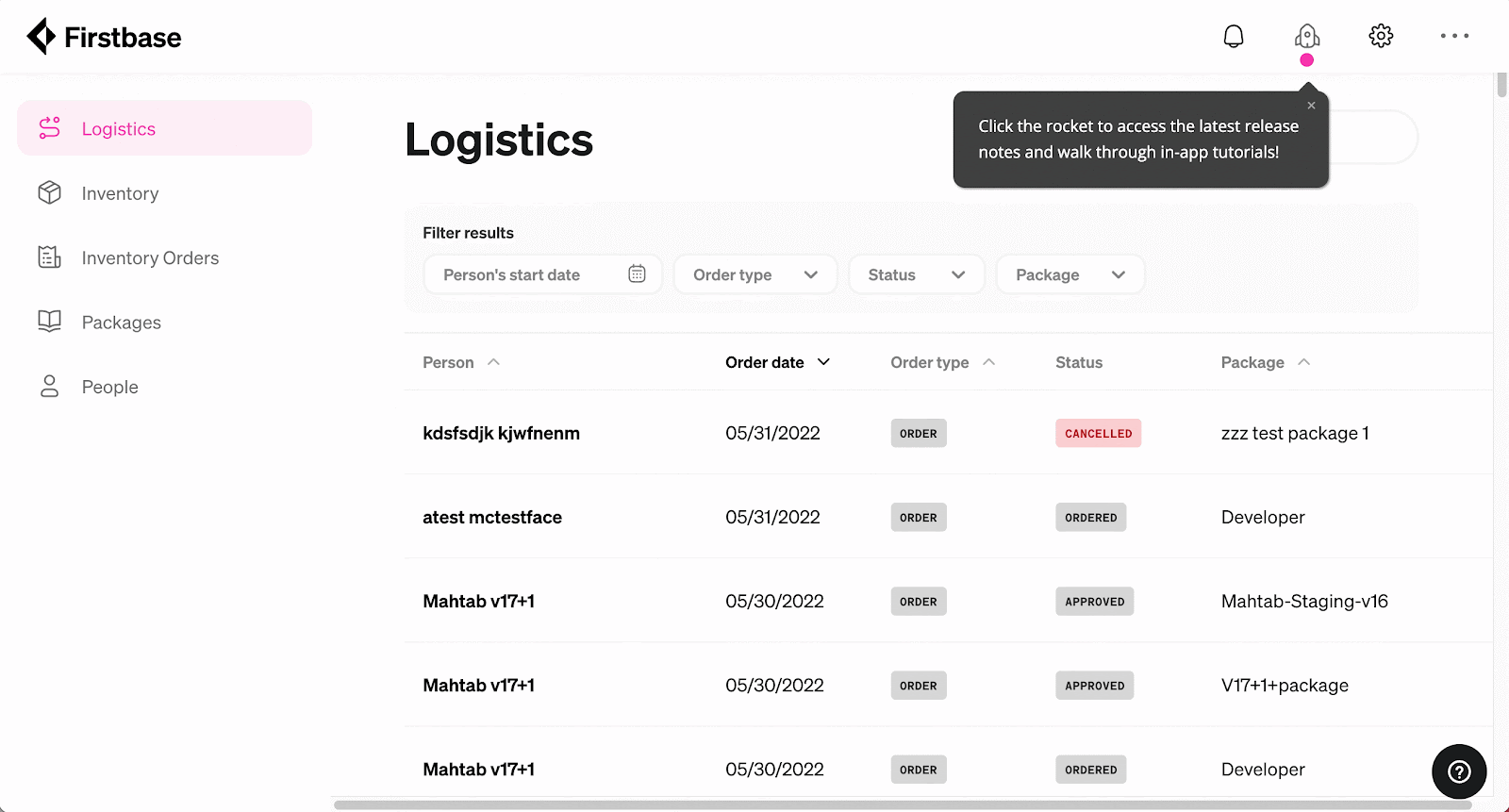Open kdsfsdjk kjwfnenm order row

pos(948,433)
